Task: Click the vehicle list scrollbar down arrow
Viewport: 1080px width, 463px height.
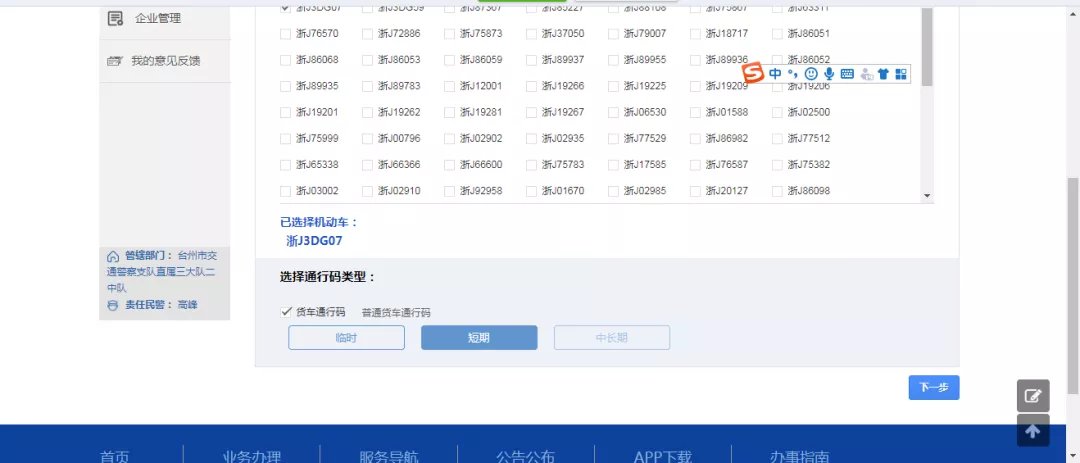Action: (x=927, y=196)
